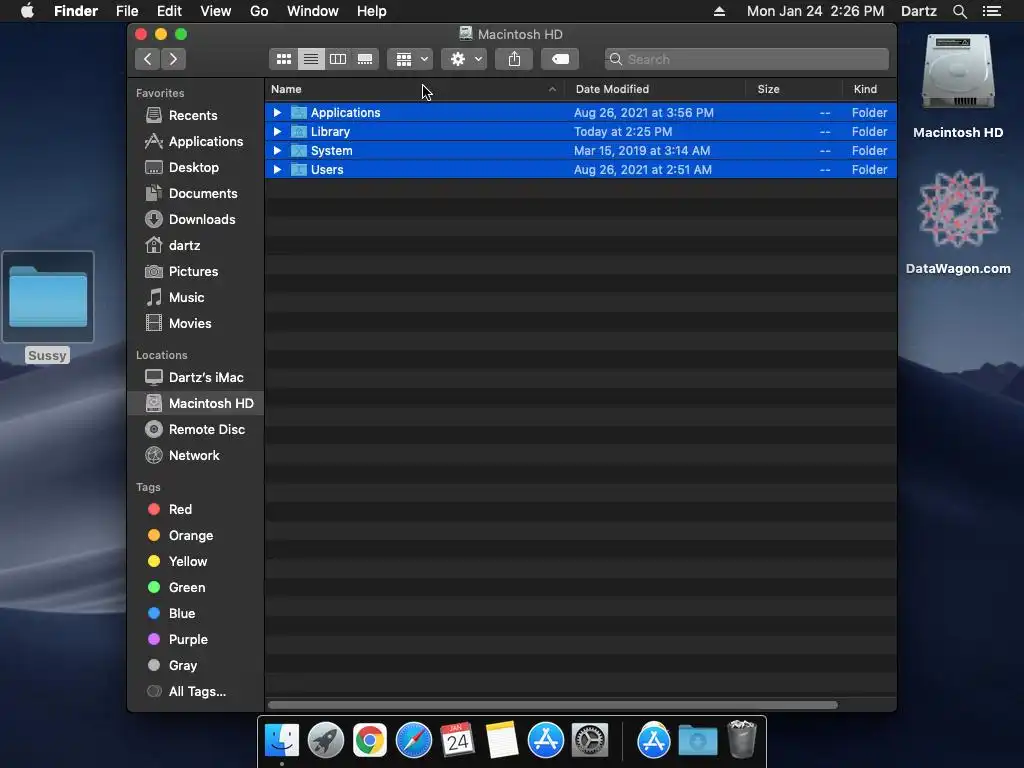This screenshot has height=768, width=1024.
Task: Select Network under Locations
Action: [194, 456]
